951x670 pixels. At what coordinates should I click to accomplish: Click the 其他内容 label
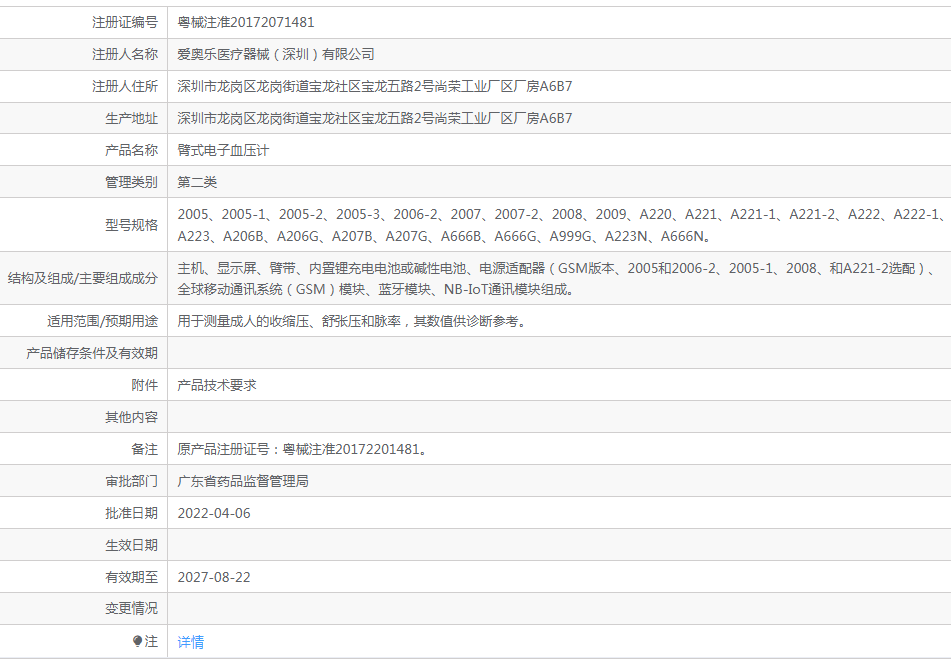(x=132, y=417)
